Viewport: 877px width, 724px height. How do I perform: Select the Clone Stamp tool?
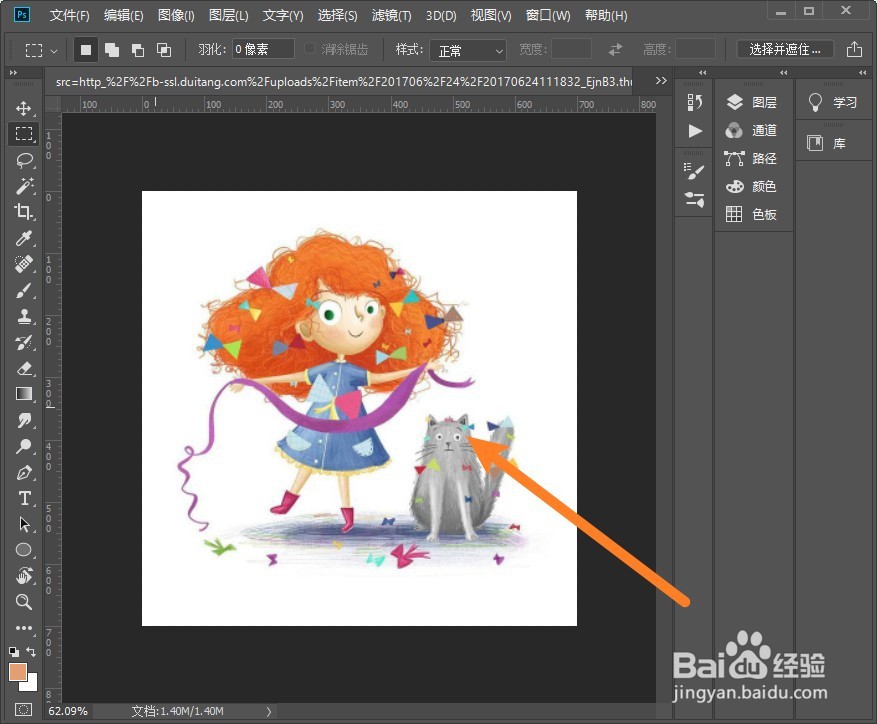[23, 316]
